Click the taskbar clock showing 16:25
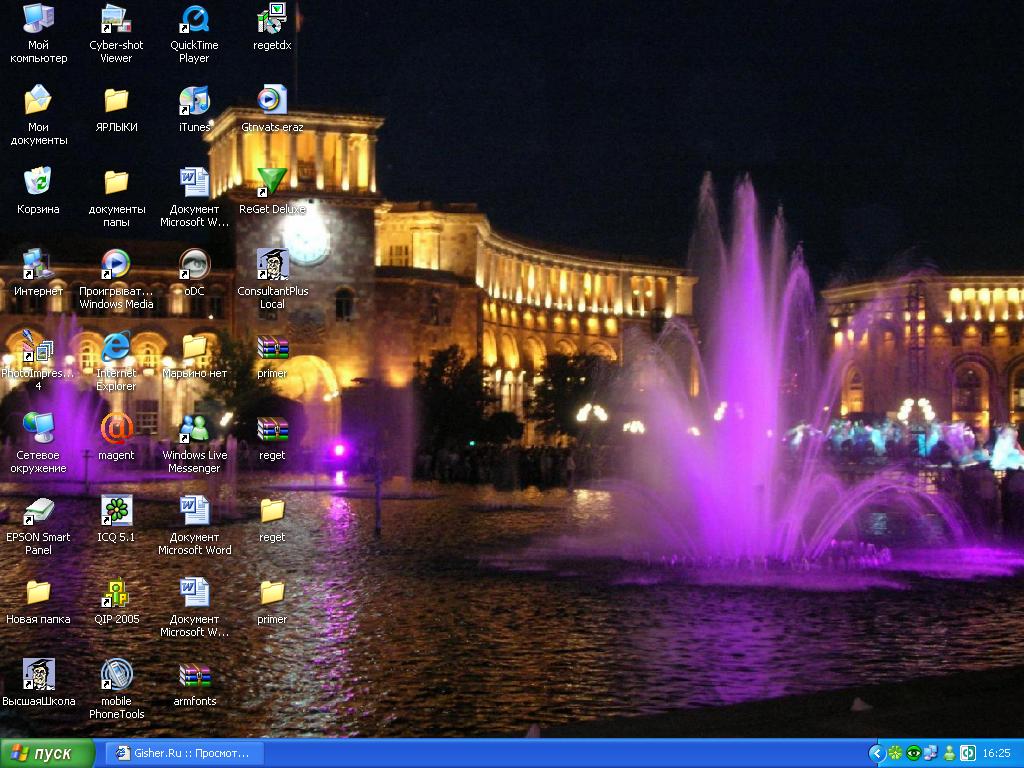The width and height of the screenshot is (1024, 768). [996, 753]
